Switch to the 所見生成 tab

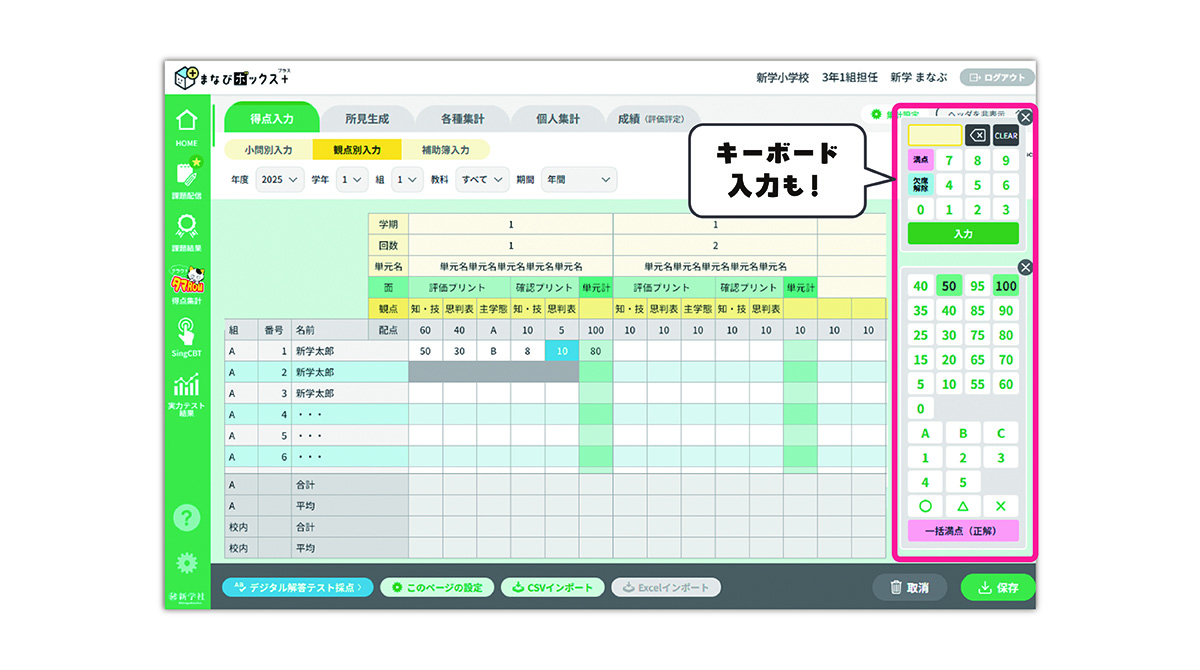[x=366, y=118]
